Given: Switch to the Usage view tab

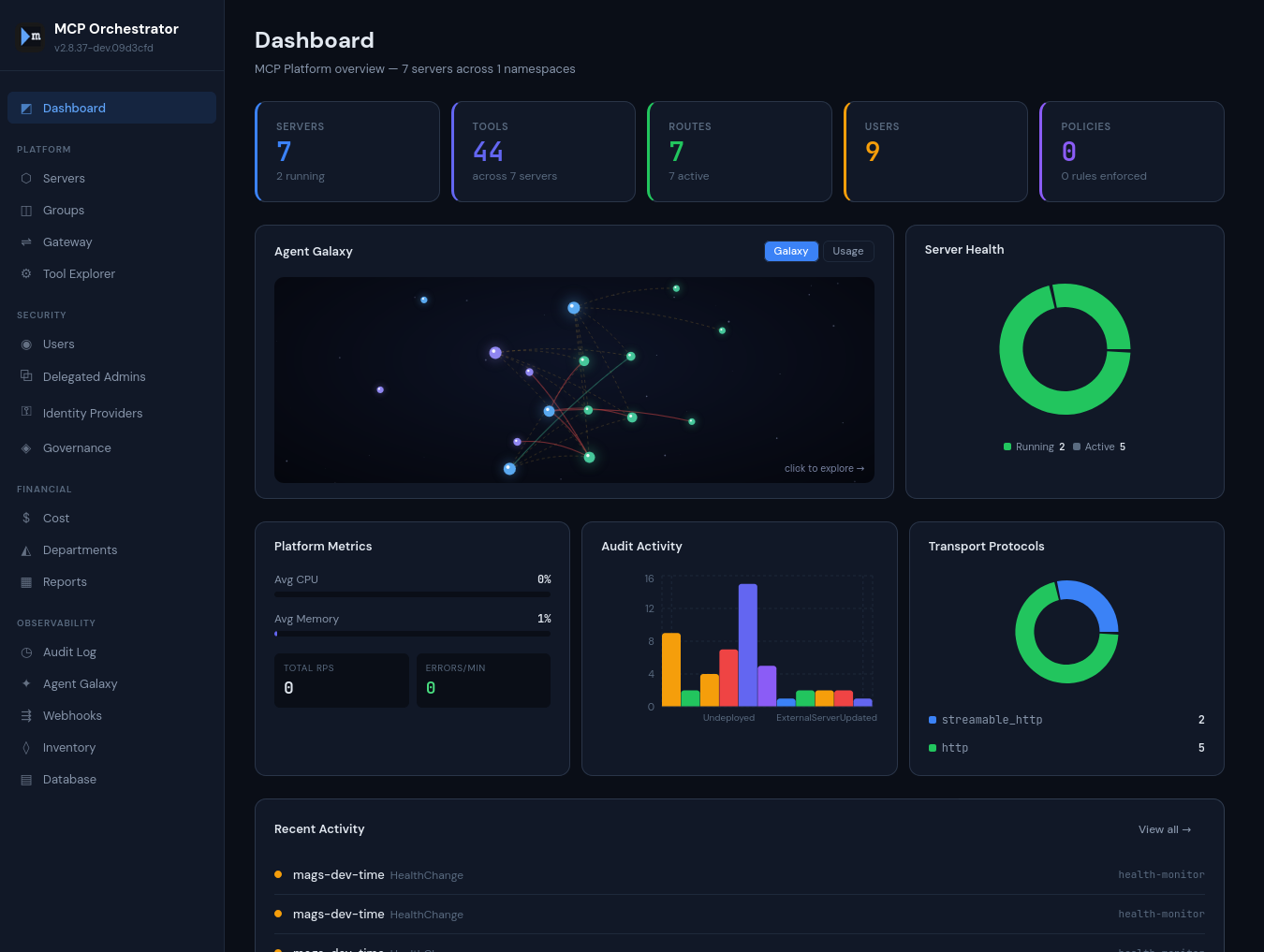Looking at the screenshot, I should 848,251.
